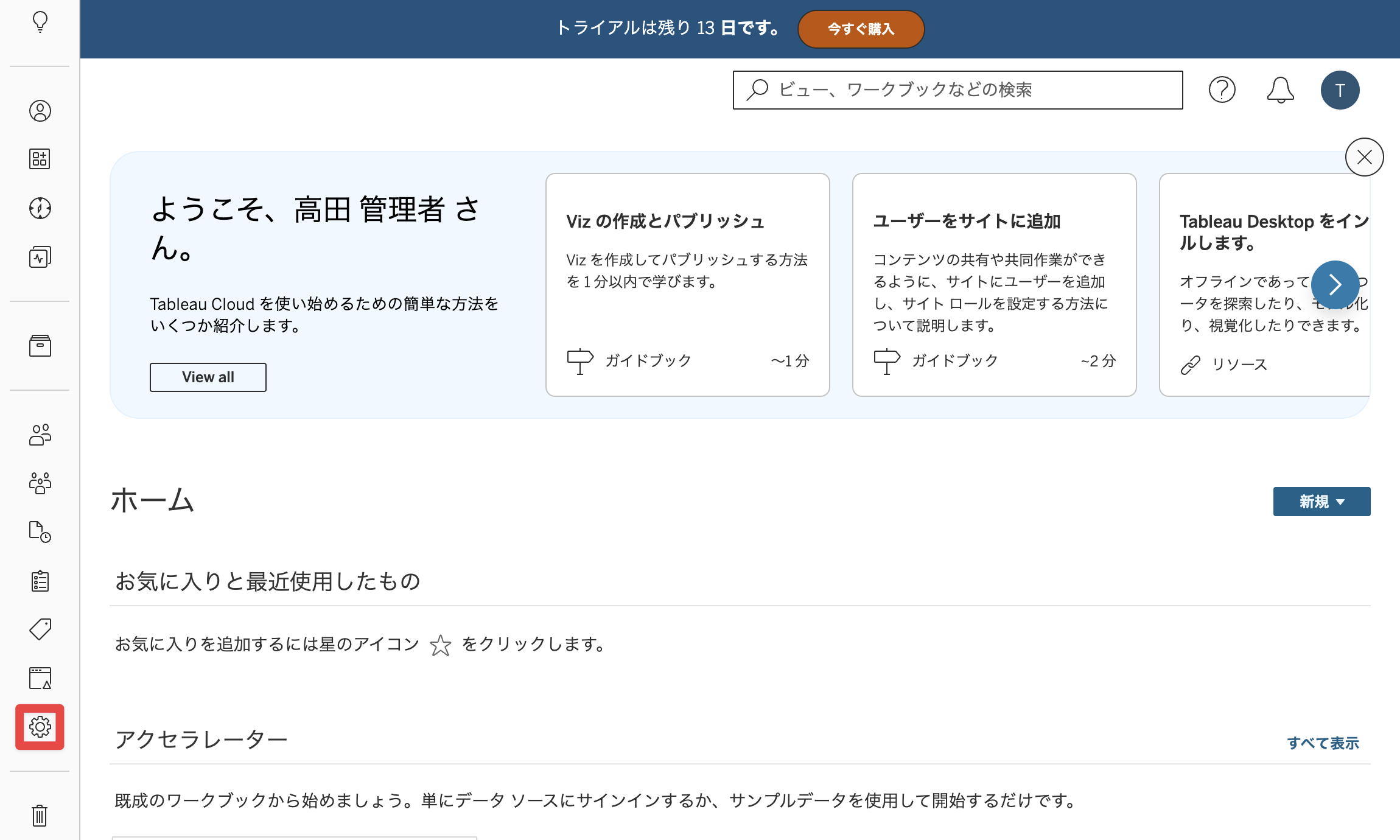
Task: Open the Users icon in the sidebar
Action: point(40,435)
